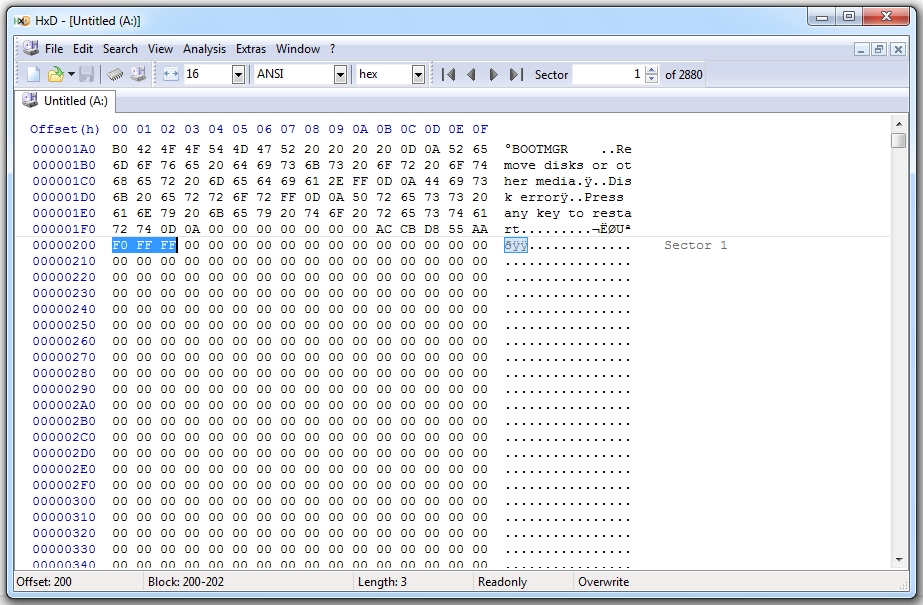Viewport: 923px width, 605px height.
Task: Click the 'Offset(h)' column header
Action: [x=65, y=129]
